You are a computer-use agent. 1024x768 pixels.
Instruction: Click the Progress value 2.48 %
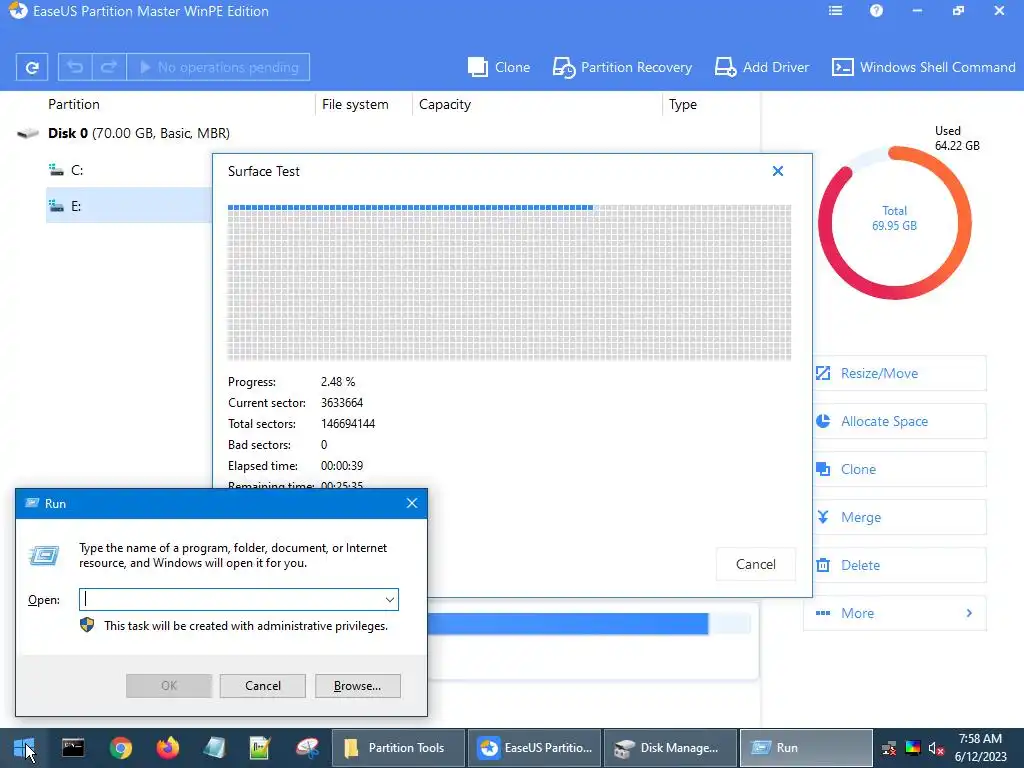point(338,382)
